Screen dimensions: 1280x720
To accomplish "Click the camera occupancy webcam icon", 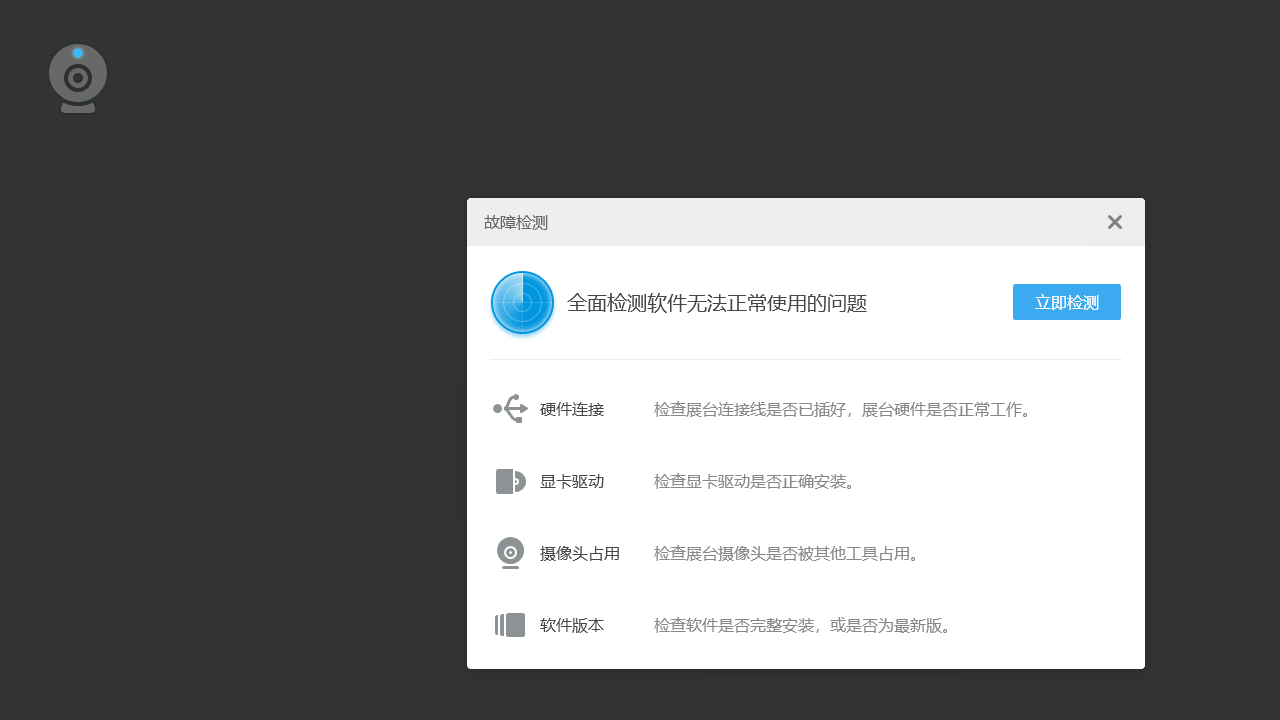I will pyautogui.click(x=510, y=553).
